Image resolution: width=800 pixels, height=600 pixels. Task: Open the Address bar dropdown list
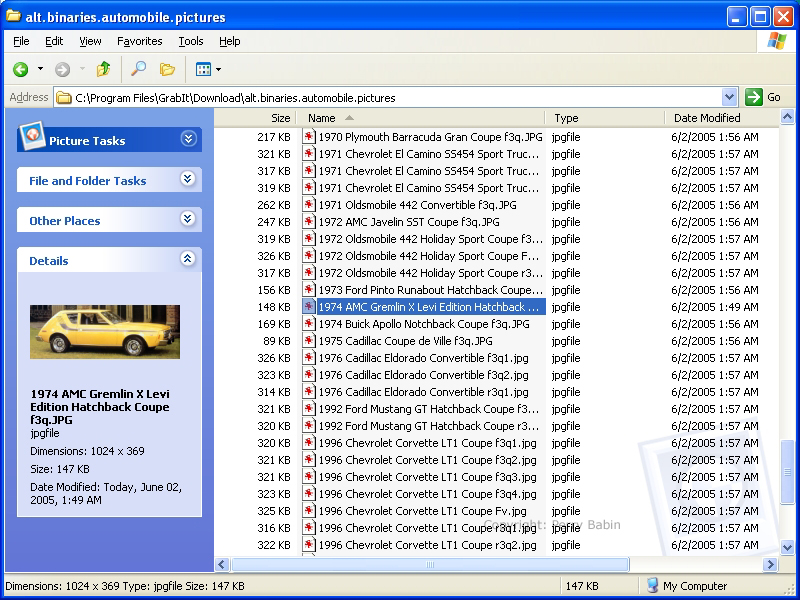(x=730, y=97)
